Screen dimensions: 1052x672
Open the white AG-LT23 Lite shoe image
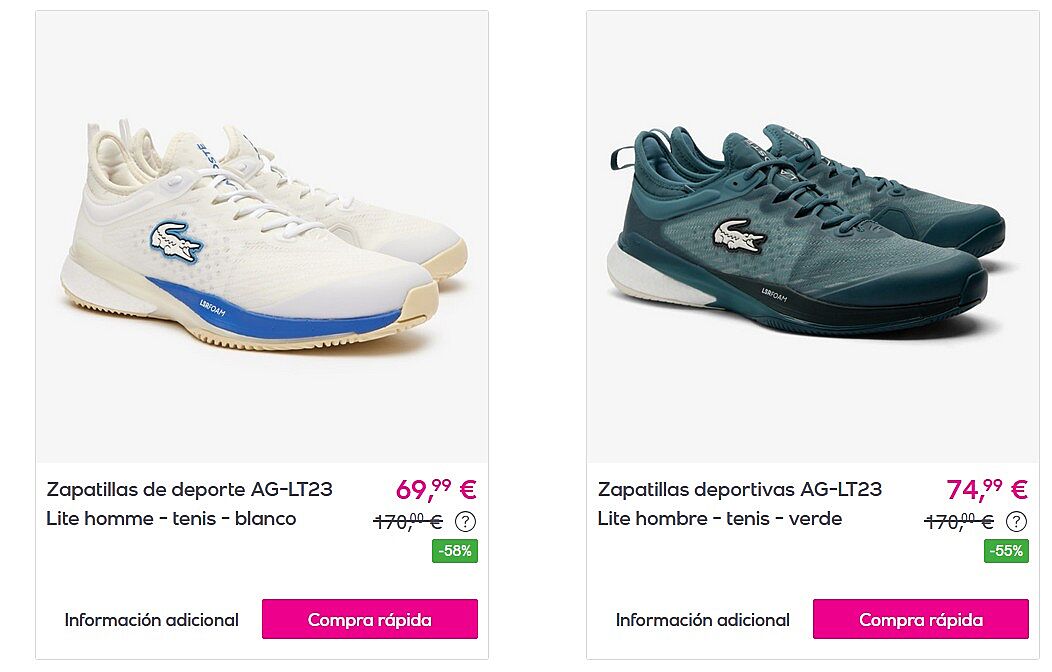pyautogui.click(x=262, y=237)
